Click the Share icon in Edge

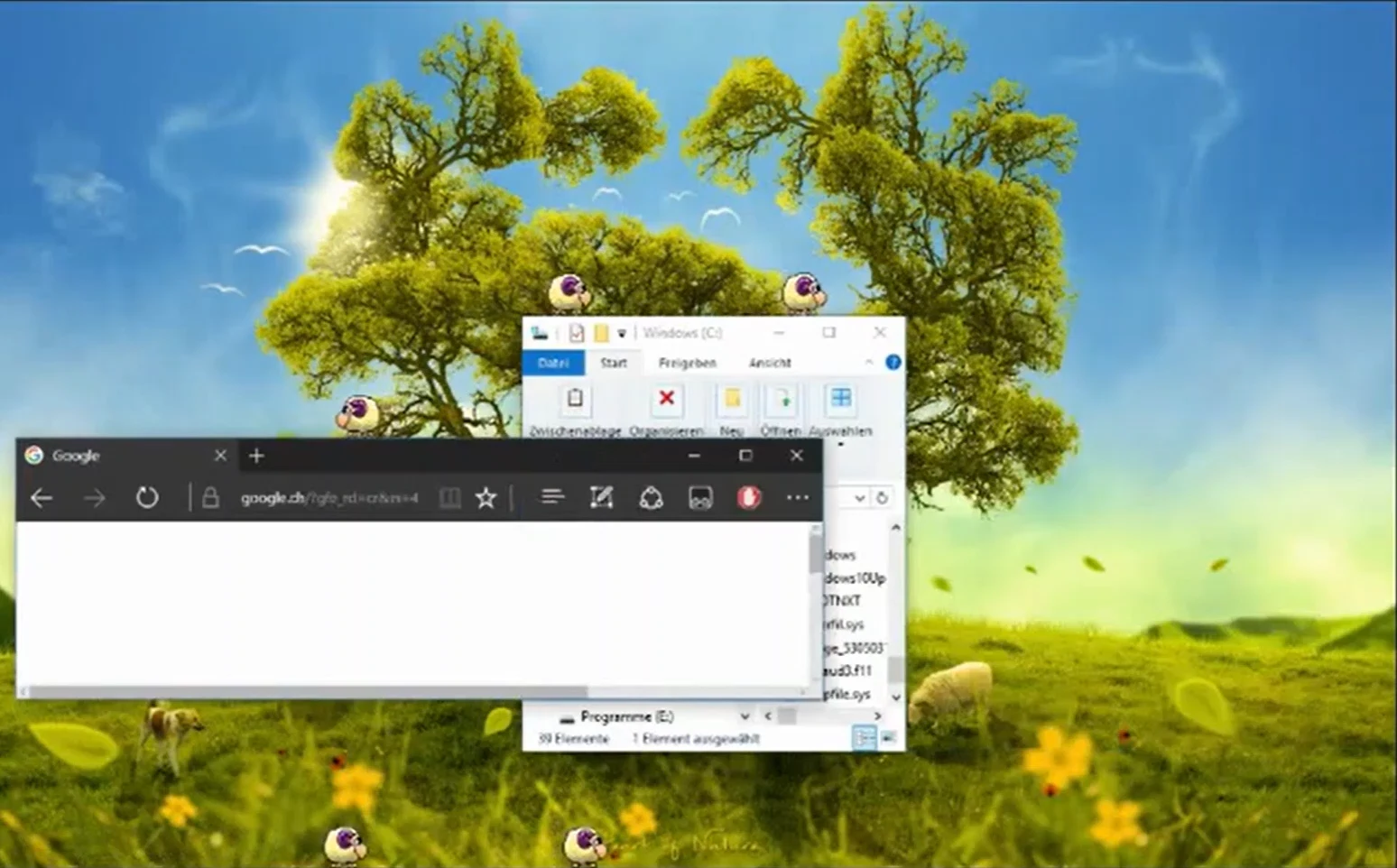pyautogui.click(x=651, y=497)
